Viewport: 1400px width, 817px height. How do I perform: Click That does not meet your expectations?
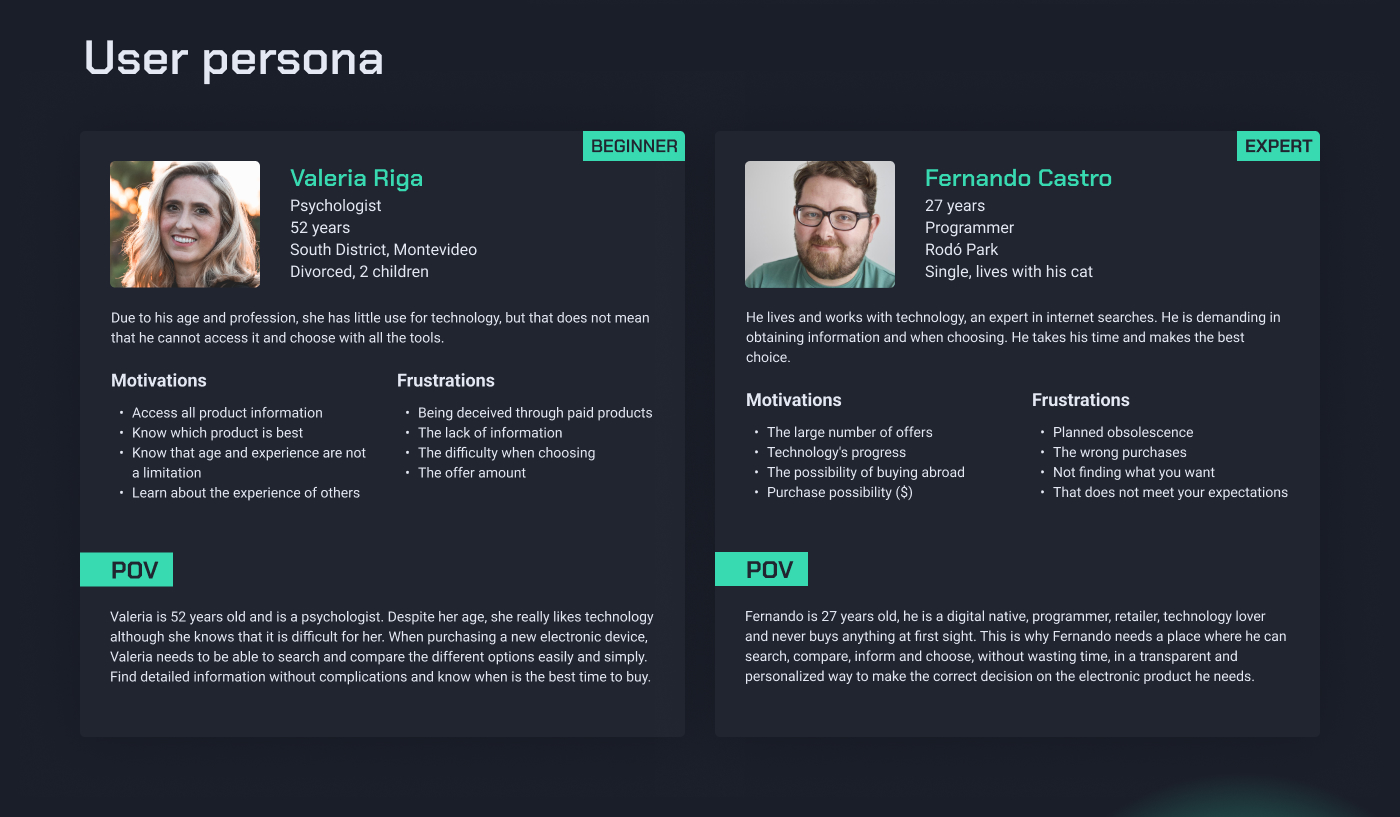[1170, 493]
